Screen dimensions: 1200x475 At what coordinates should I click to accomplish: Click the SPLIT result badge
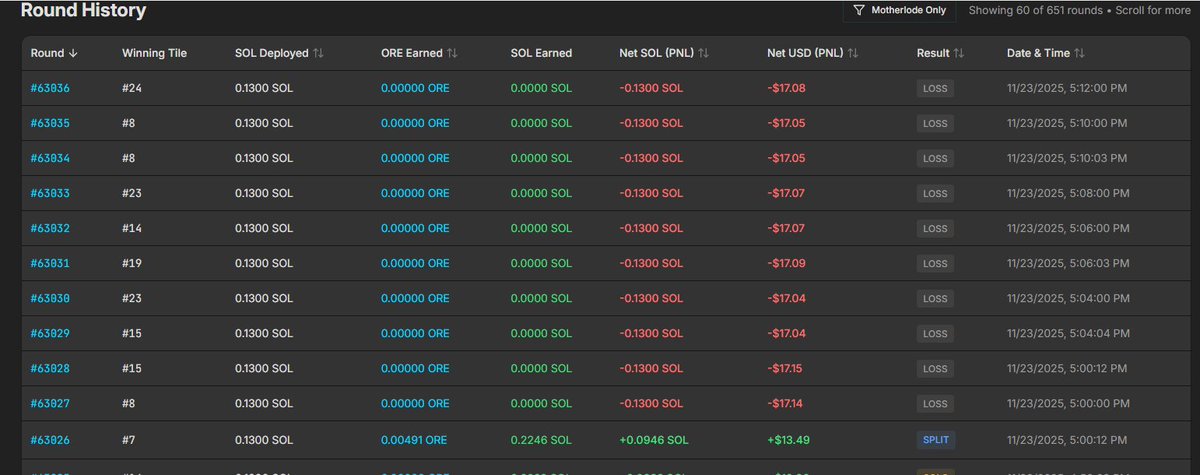click(935, 439)
